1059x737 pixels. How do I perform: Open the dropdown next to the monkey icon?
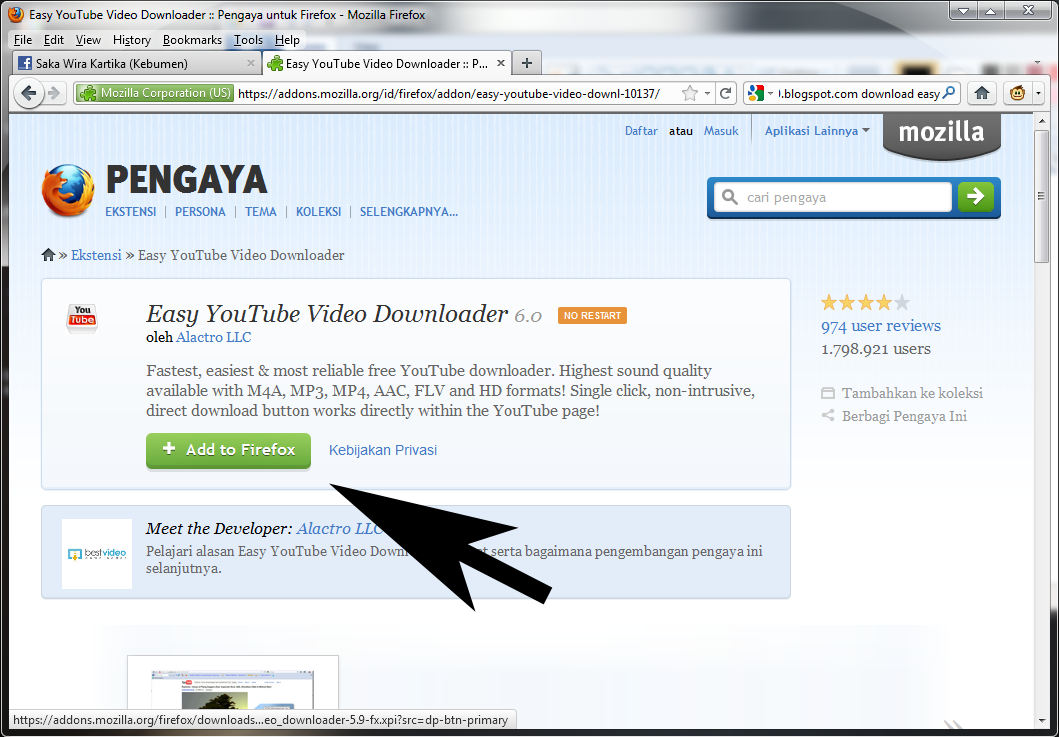1037,93
